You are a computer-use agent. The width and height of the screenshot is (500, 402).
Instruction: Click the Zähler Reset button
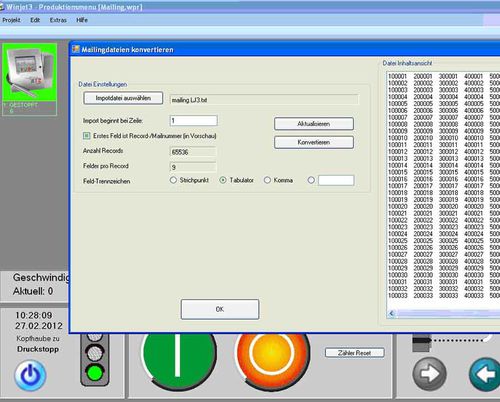coord(355,353)
